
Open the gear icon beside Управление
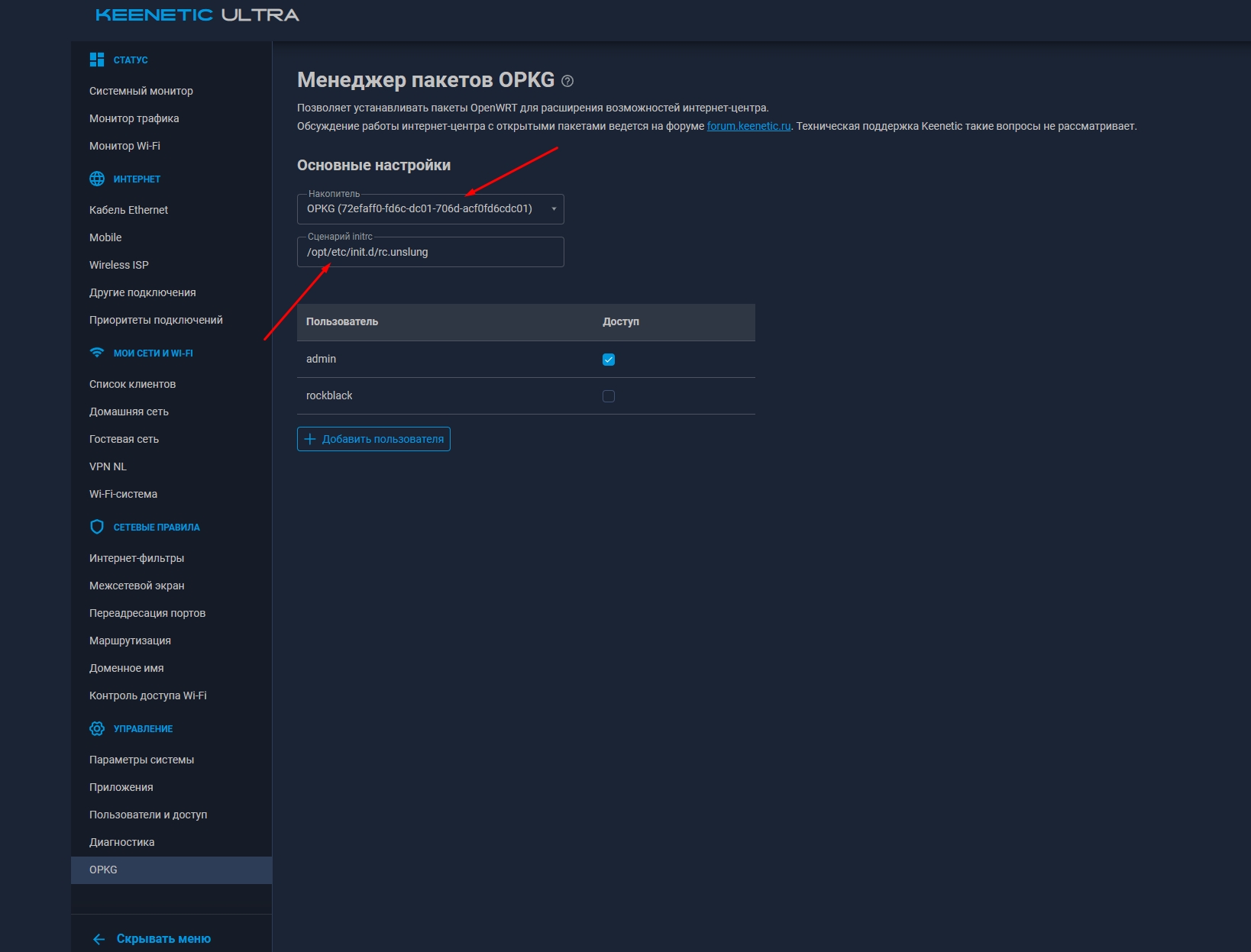[x=97, y=728]
